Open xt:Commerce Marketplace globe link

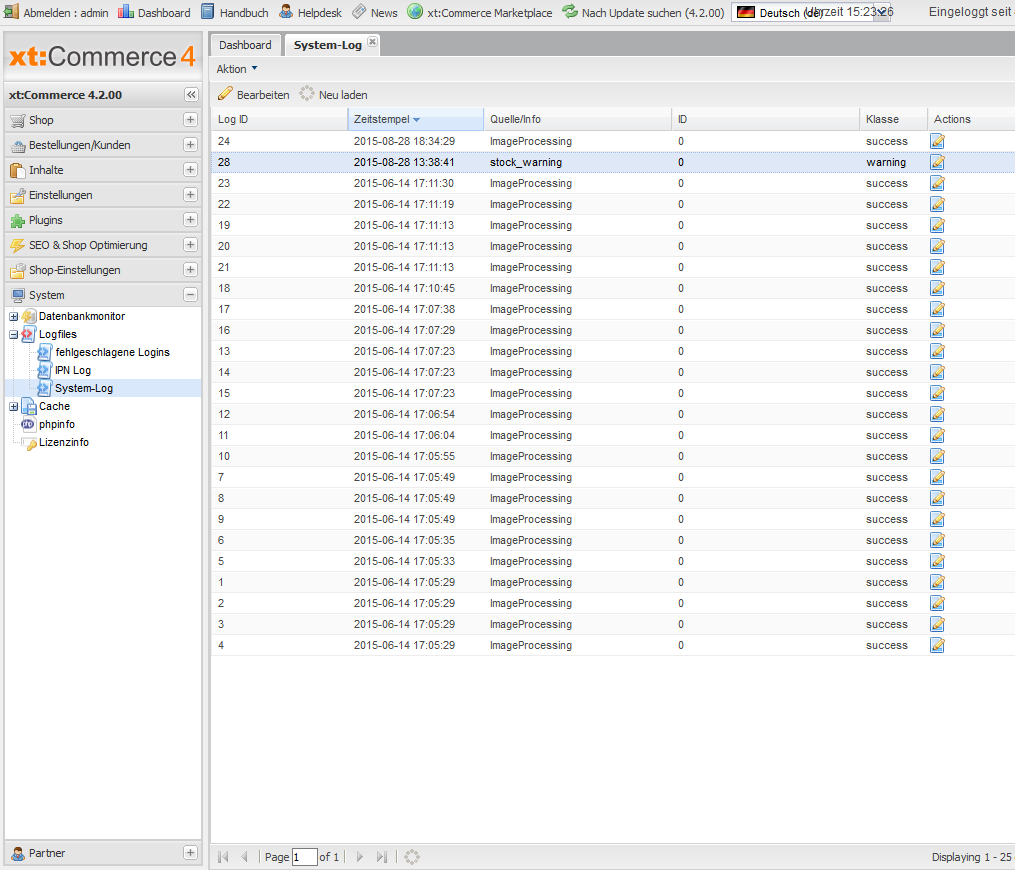tap(415, 12)
